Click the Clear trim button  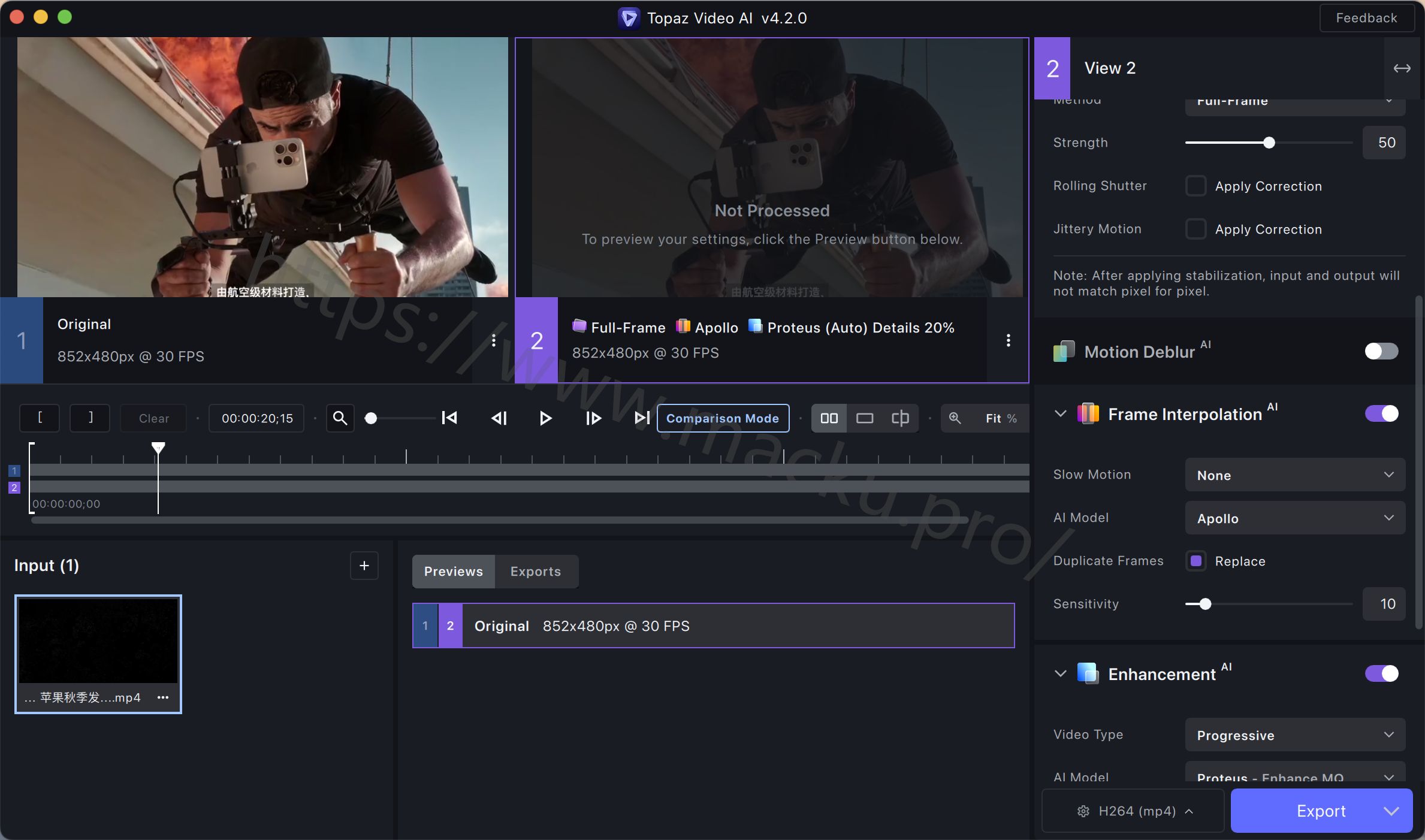point(153,418)
